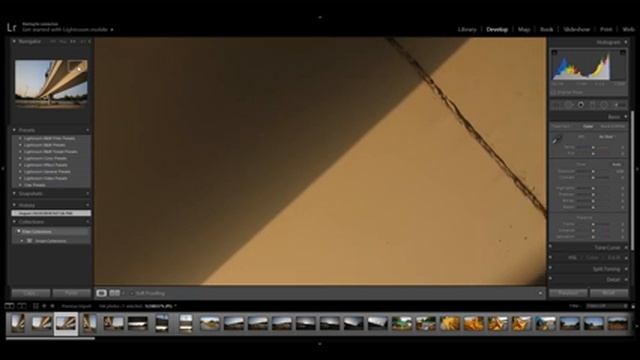Toggle the Tone Curve panel switch
Image resolution: width=640 pixels, height=360 pixels.
pos(551,247)
